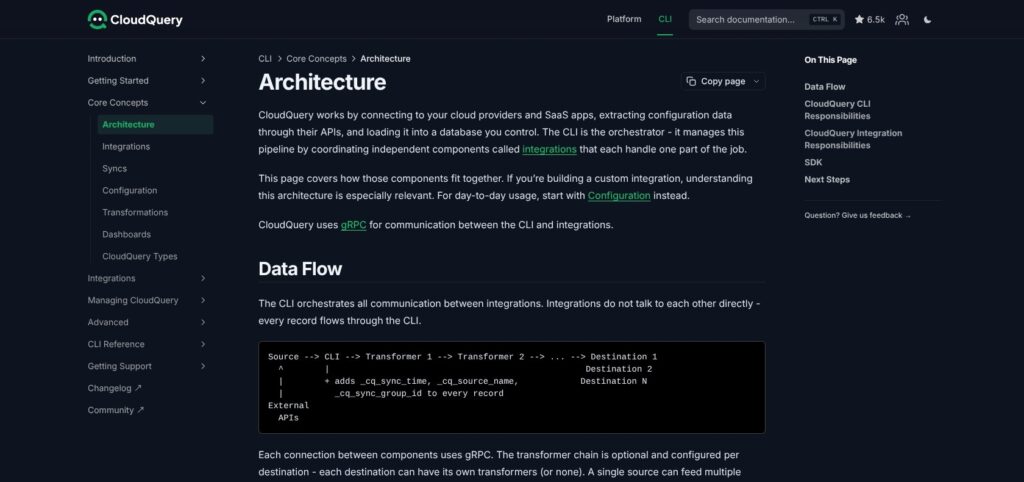Jump to SDK in On This Page
The image size is (1024, 482).
coord(813,163)
